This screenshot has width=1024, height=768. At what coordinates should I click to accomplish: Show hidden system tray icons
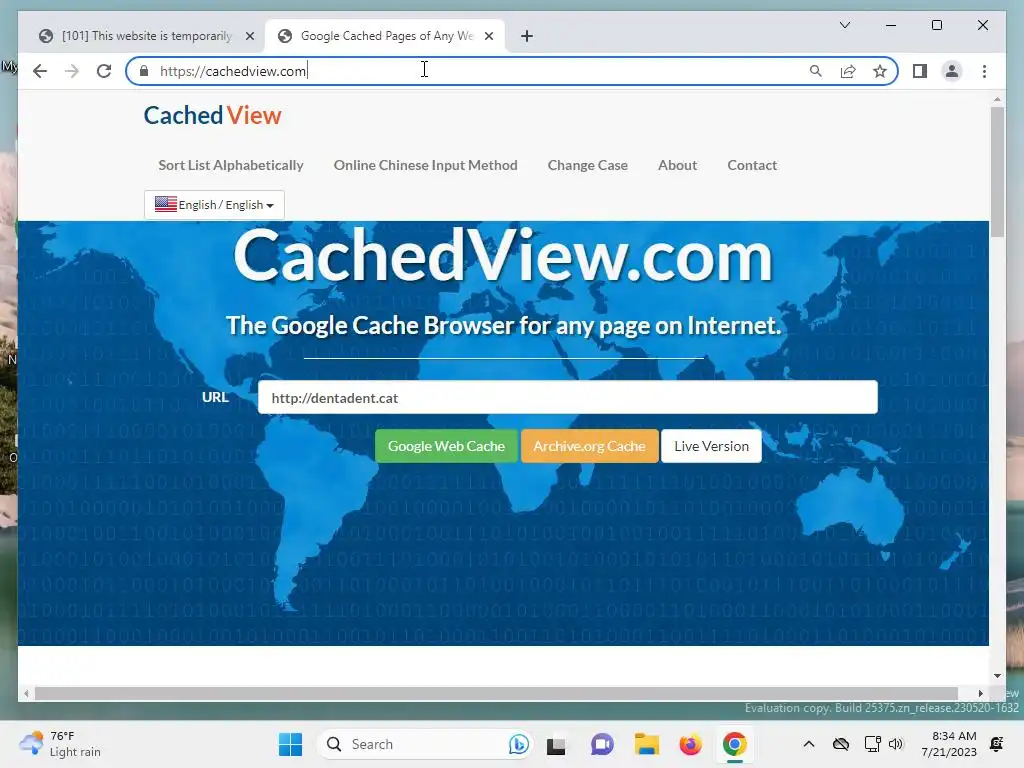[808, 744]
